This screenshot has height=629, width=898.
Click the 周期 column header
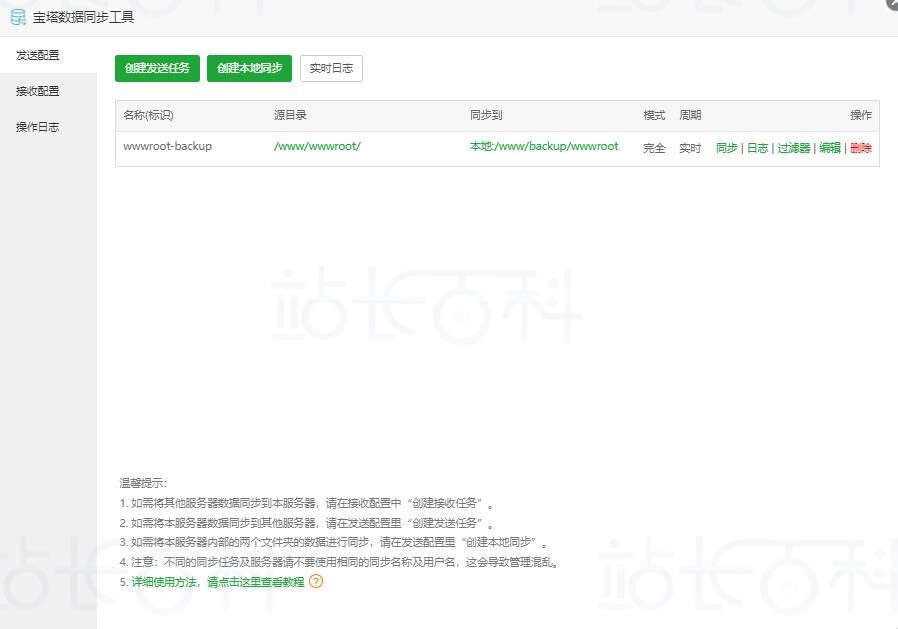pos(690,115)
